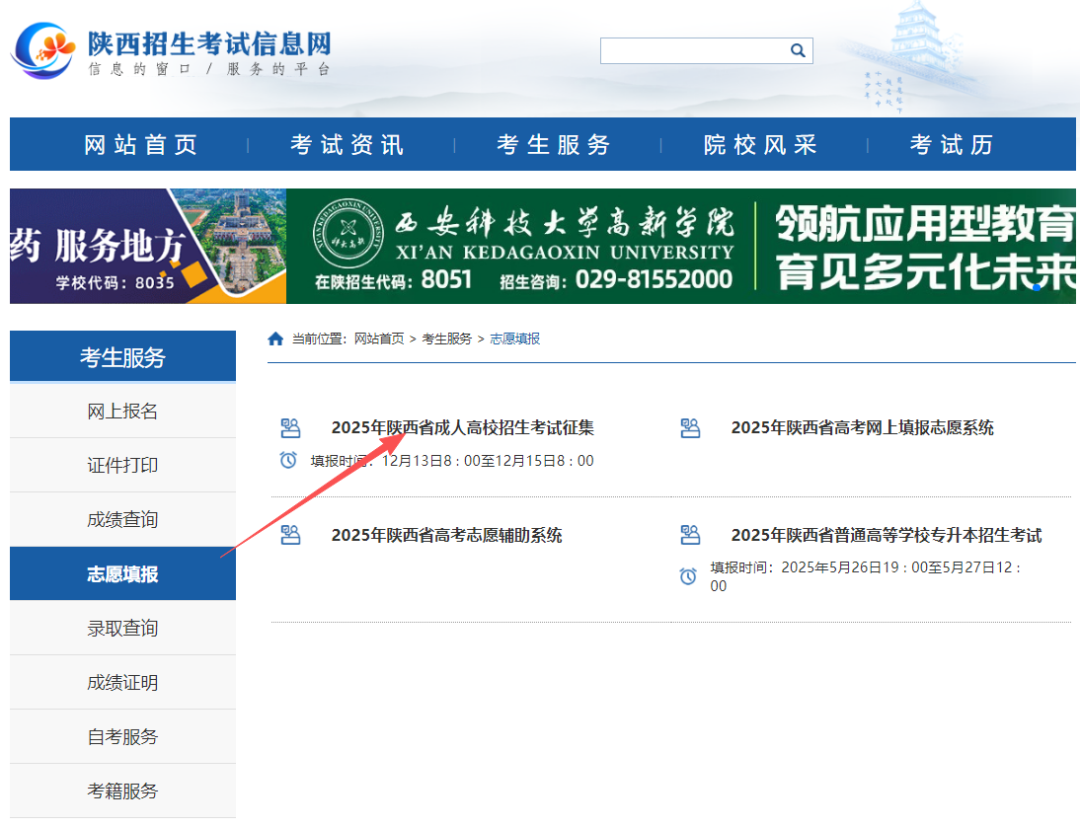Click the search magnifier icon
This screenshot has height=828, width=1080.
797,50
